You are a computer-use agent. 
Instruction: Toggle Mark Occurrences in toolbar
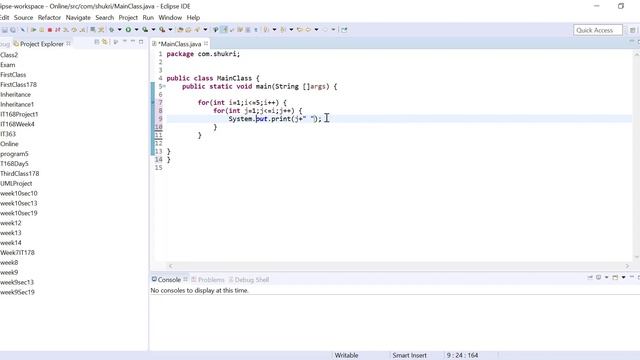click(x=225, y=30)
